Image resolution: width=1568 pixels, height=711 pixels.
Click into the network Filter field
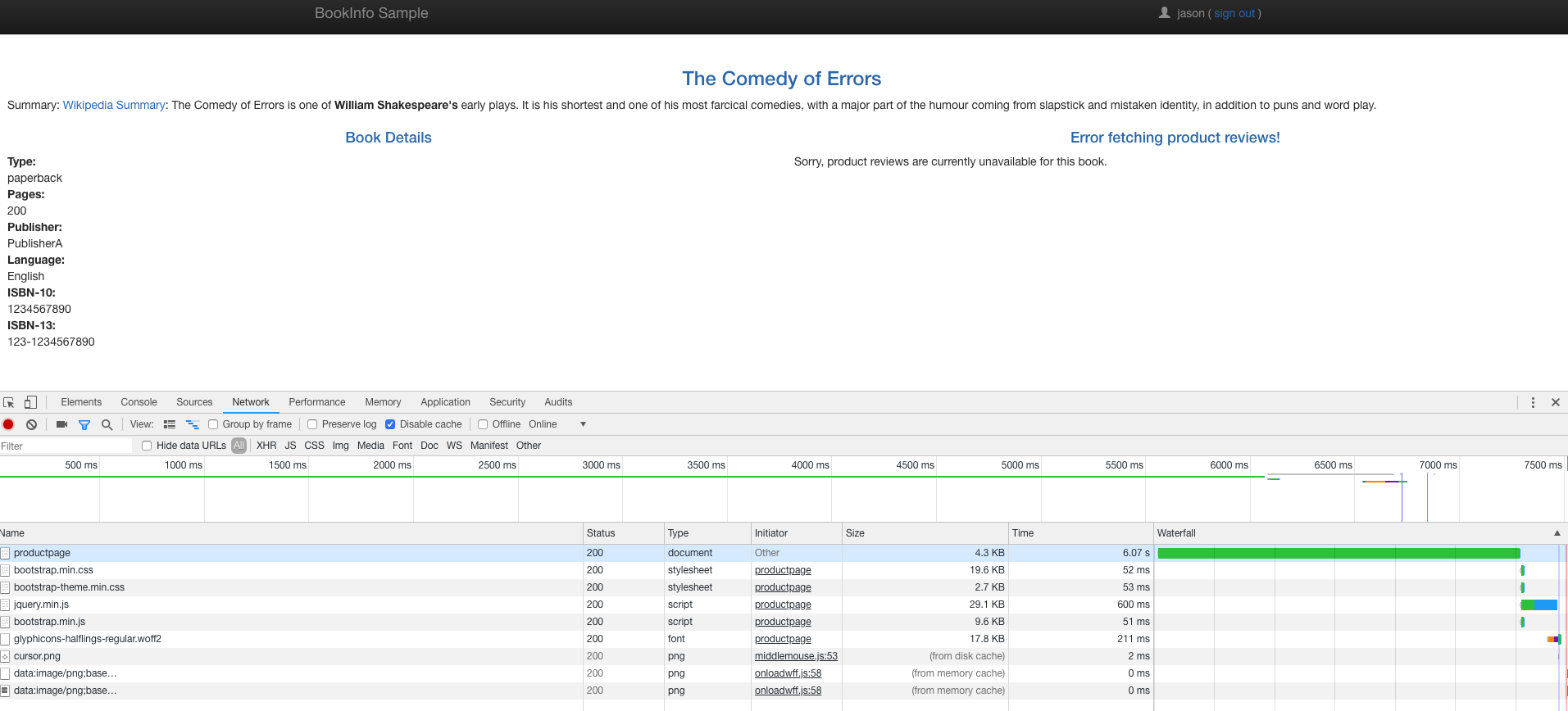click(x=66, y=446)
